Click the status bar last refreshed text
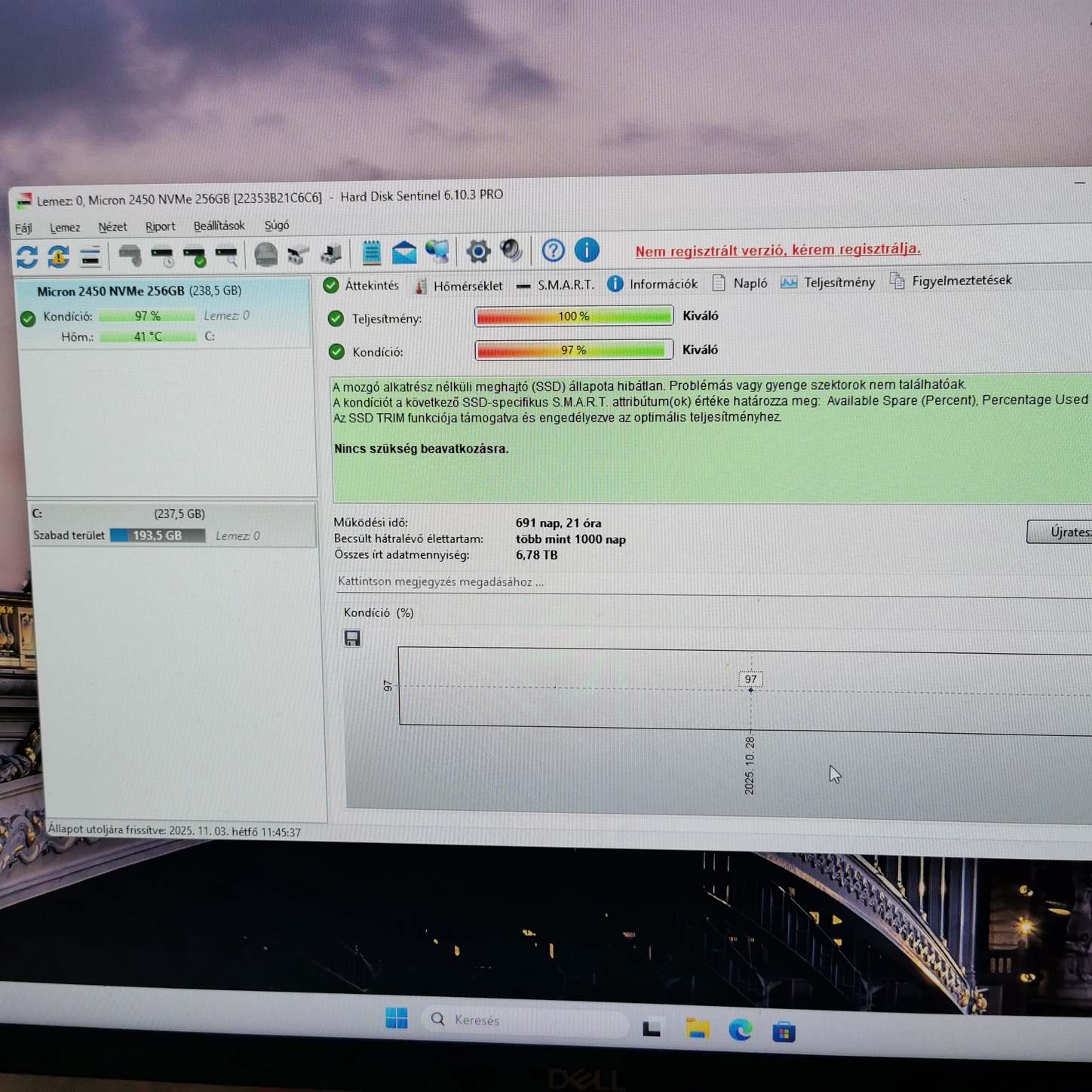 coord(174,831)
